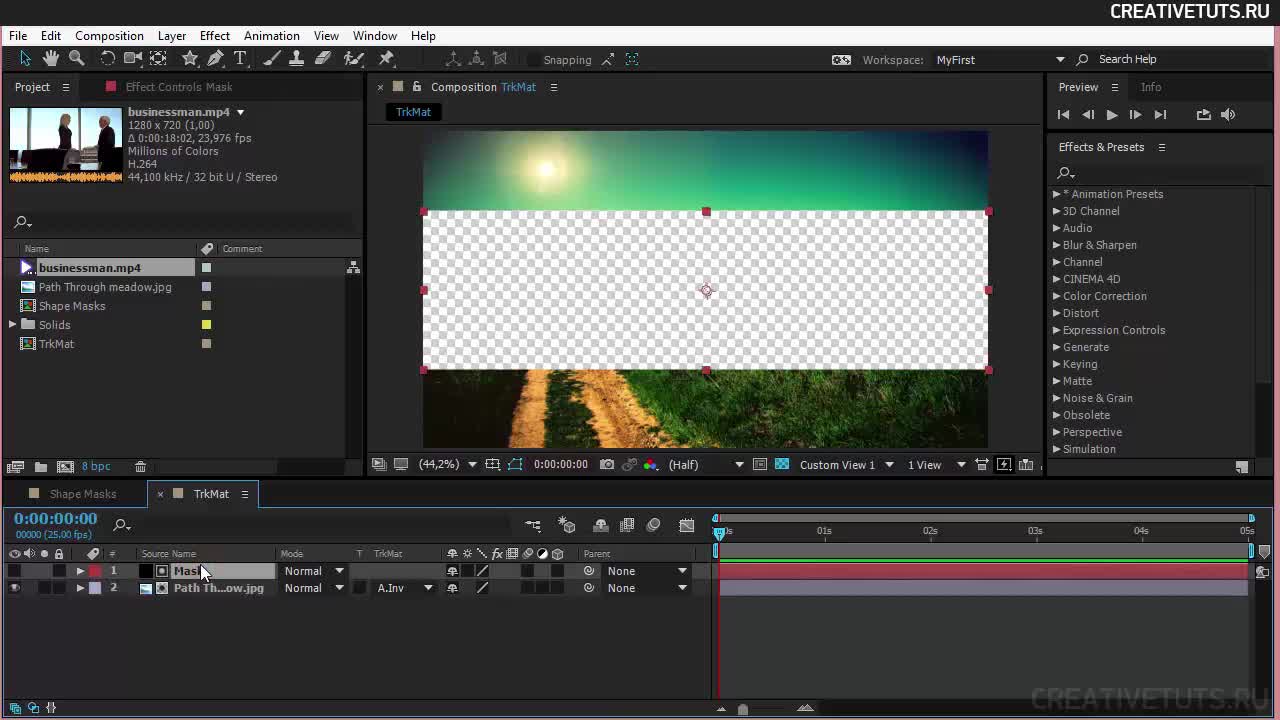The width and height of the screenshot is (1280, 720).
Task: Select the Zoom tool in toolbar
Action: 77,59
